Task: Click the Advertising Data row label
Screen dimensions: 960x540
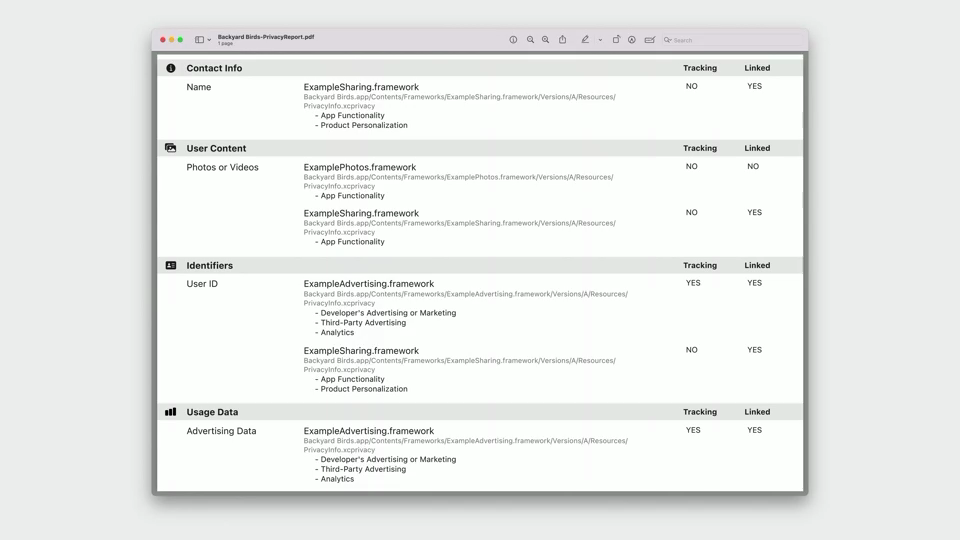Action: [221, 431]
